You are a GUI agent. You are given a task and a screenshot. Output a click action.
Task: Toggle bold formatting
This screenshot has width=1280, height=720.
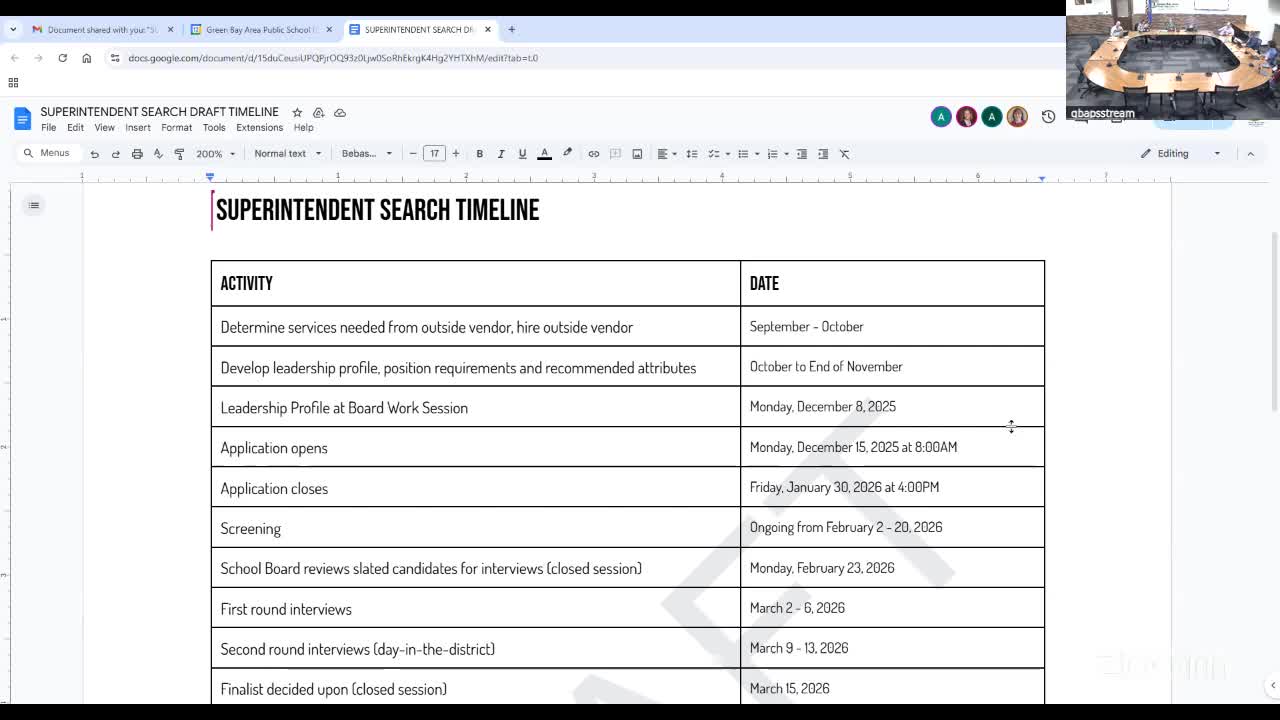tap(480, 154)
